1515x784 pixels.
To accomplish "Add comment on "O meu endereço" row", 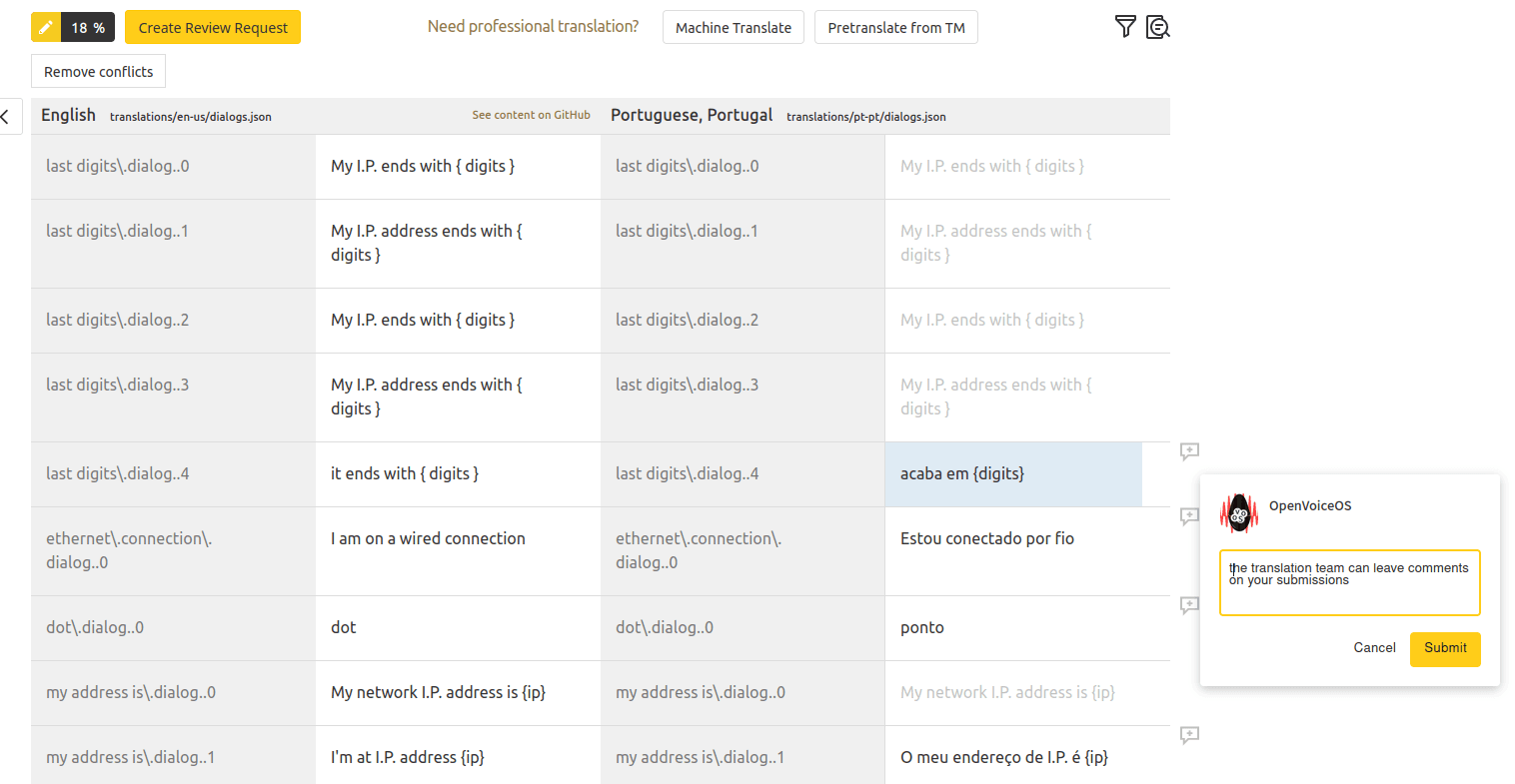I will tap(1189, 735).
